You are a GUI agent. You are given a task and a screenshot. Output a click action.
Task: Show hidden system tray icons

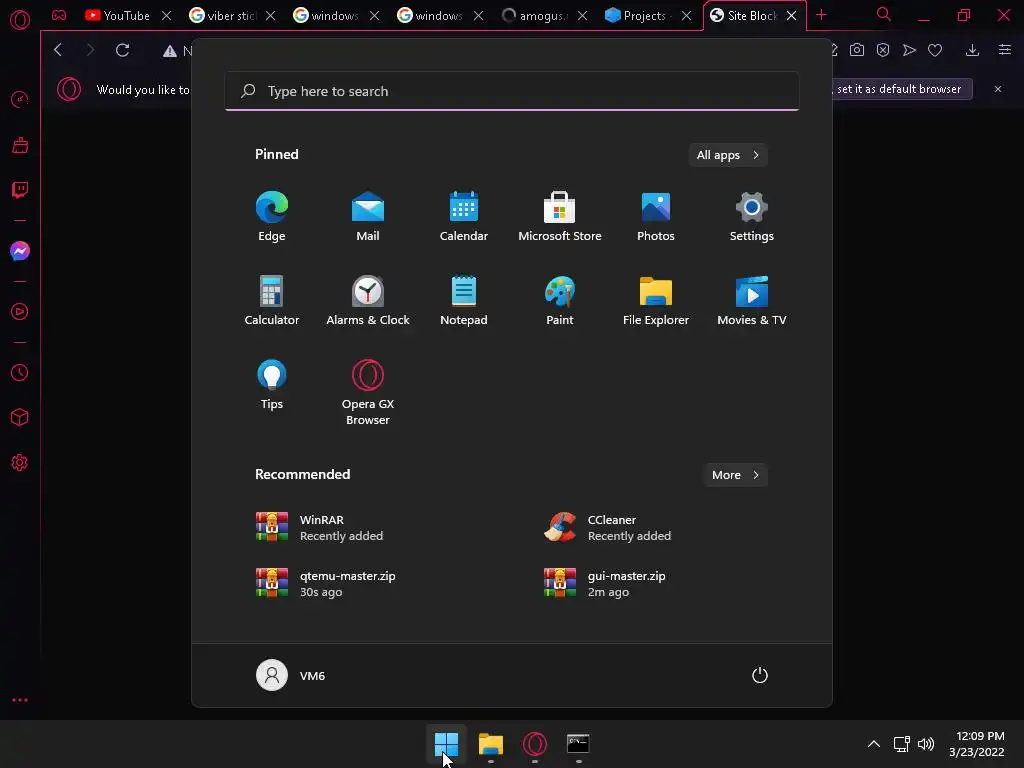(x=874, y=744)
